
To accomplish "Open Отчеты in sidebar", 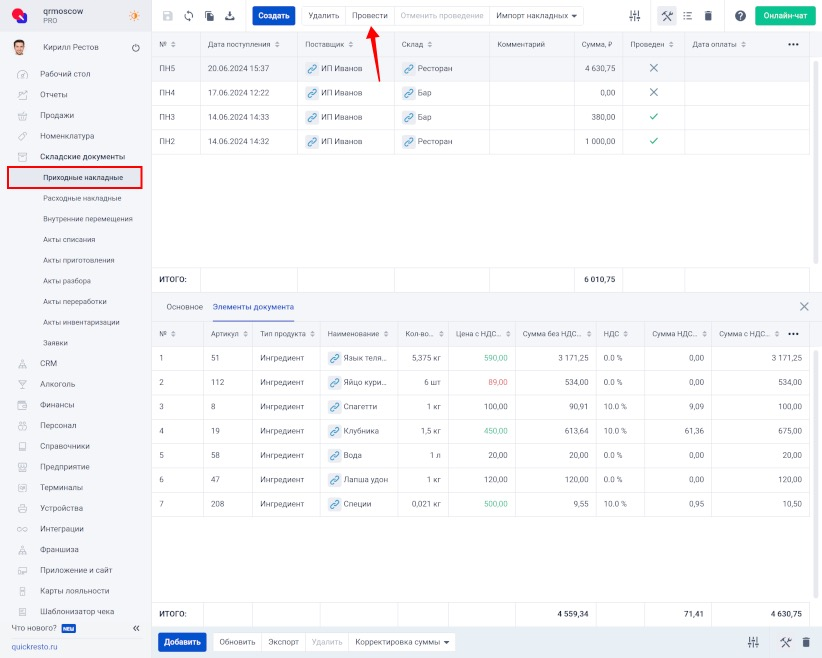I will tap(53, 95).
